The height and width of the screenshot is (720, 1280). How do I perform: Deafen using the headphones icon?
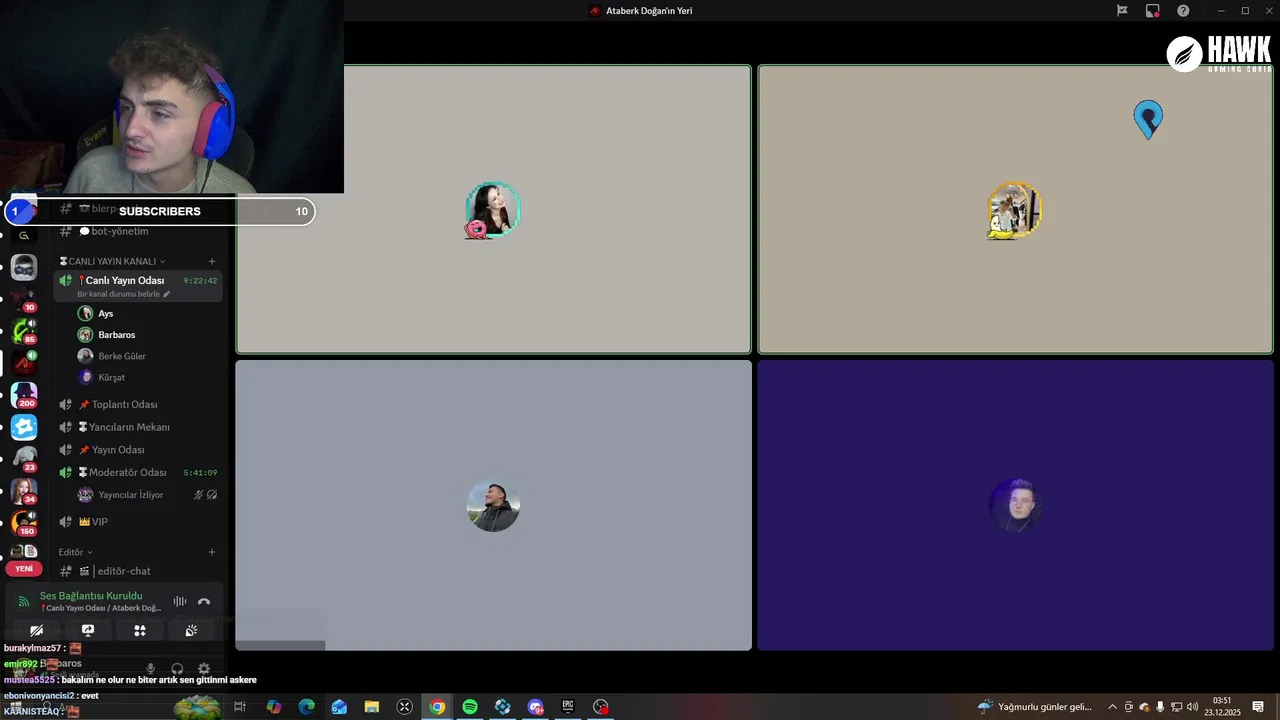click(177, 669)
